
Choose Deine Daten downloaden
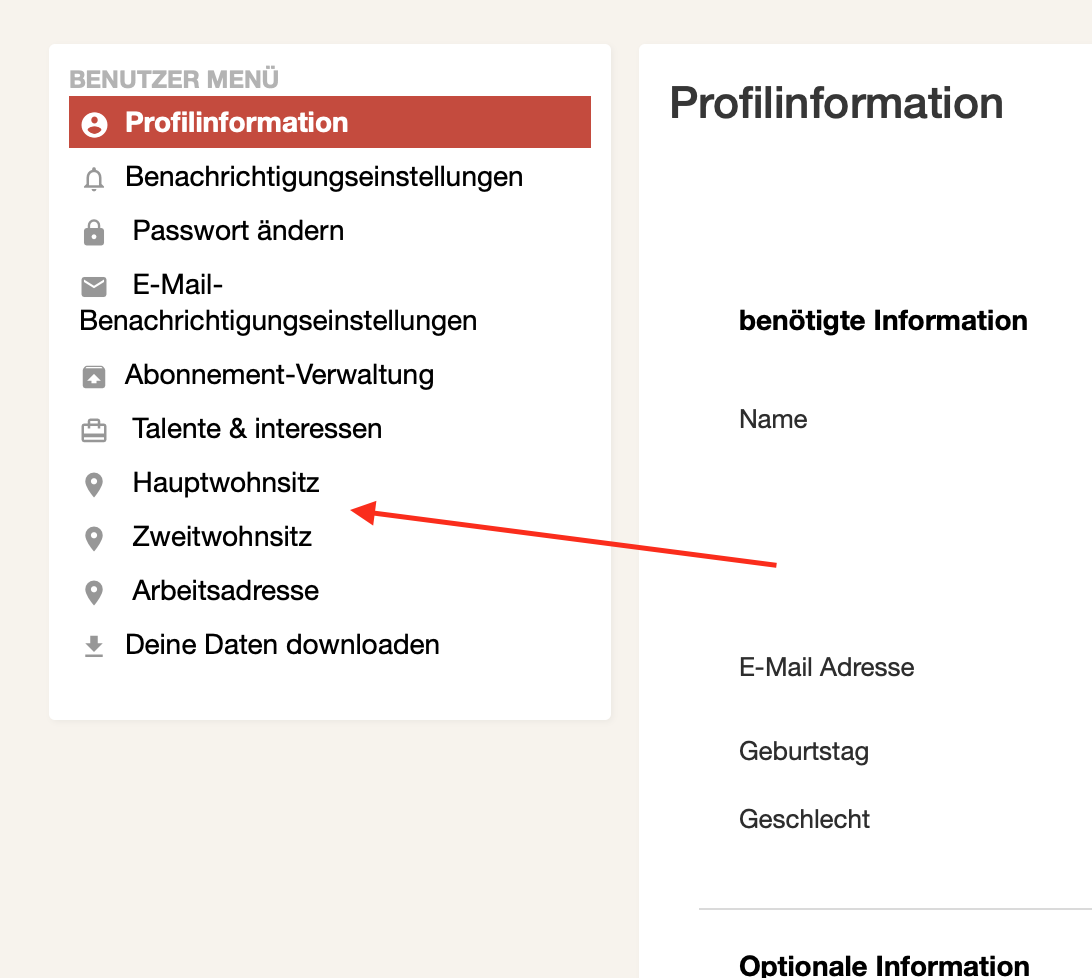[x=282, y=645]
